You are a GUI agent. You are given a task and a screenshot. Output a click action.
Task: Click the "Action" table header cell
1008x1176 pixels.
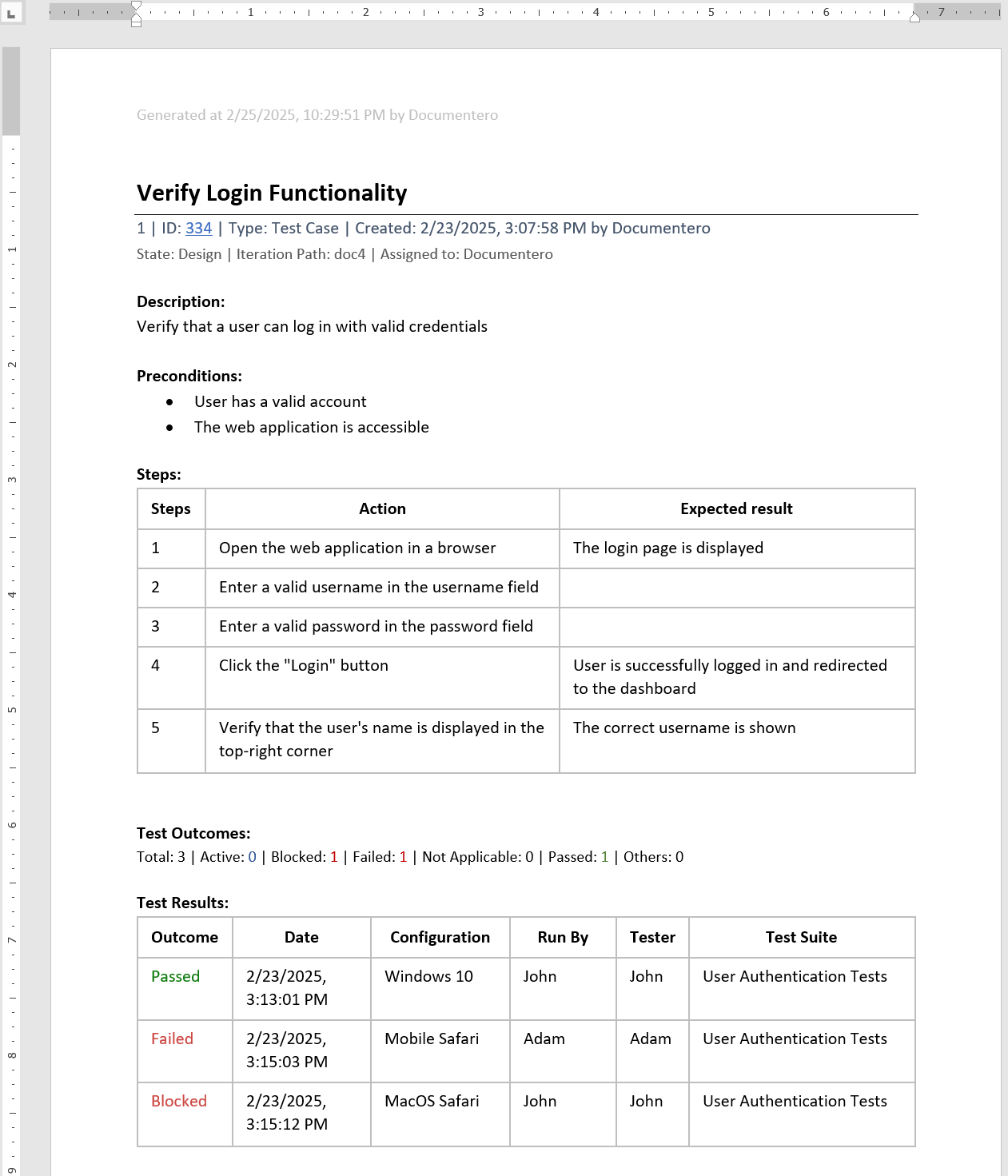click(x=382, y=508)
